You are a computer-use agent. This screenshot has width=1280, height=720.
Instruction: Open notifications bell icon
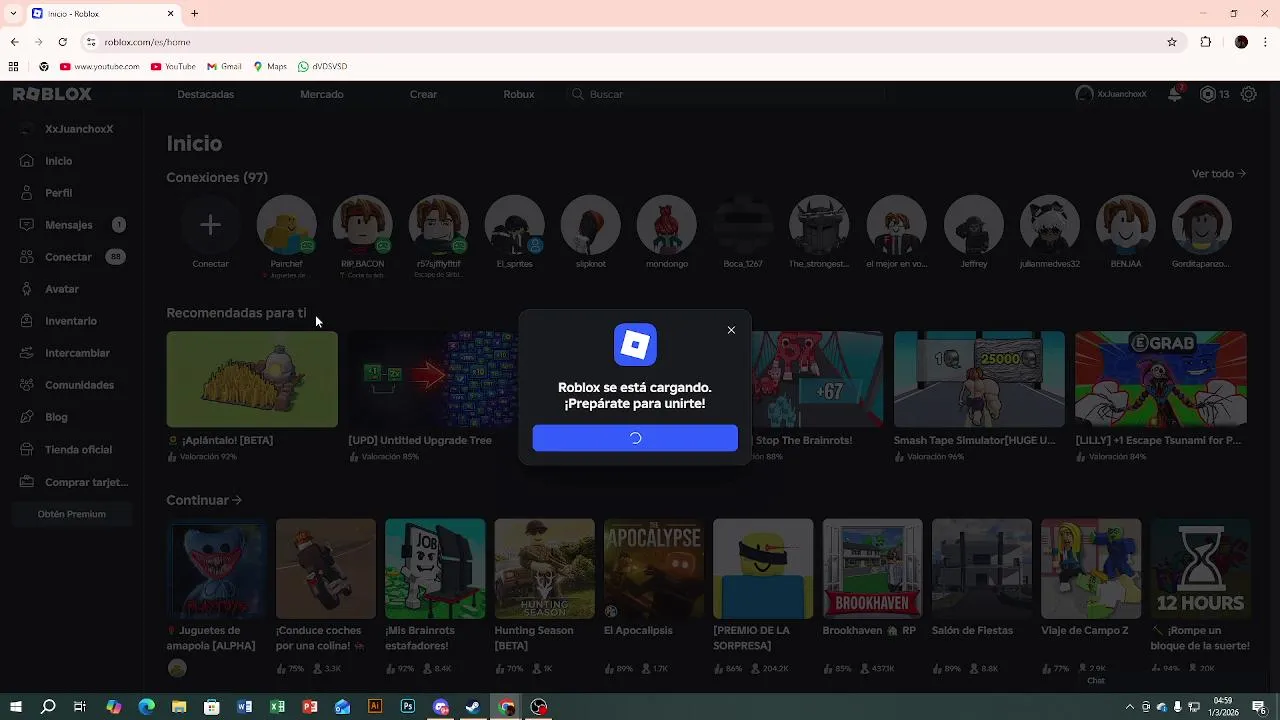tap(1175, 94)
